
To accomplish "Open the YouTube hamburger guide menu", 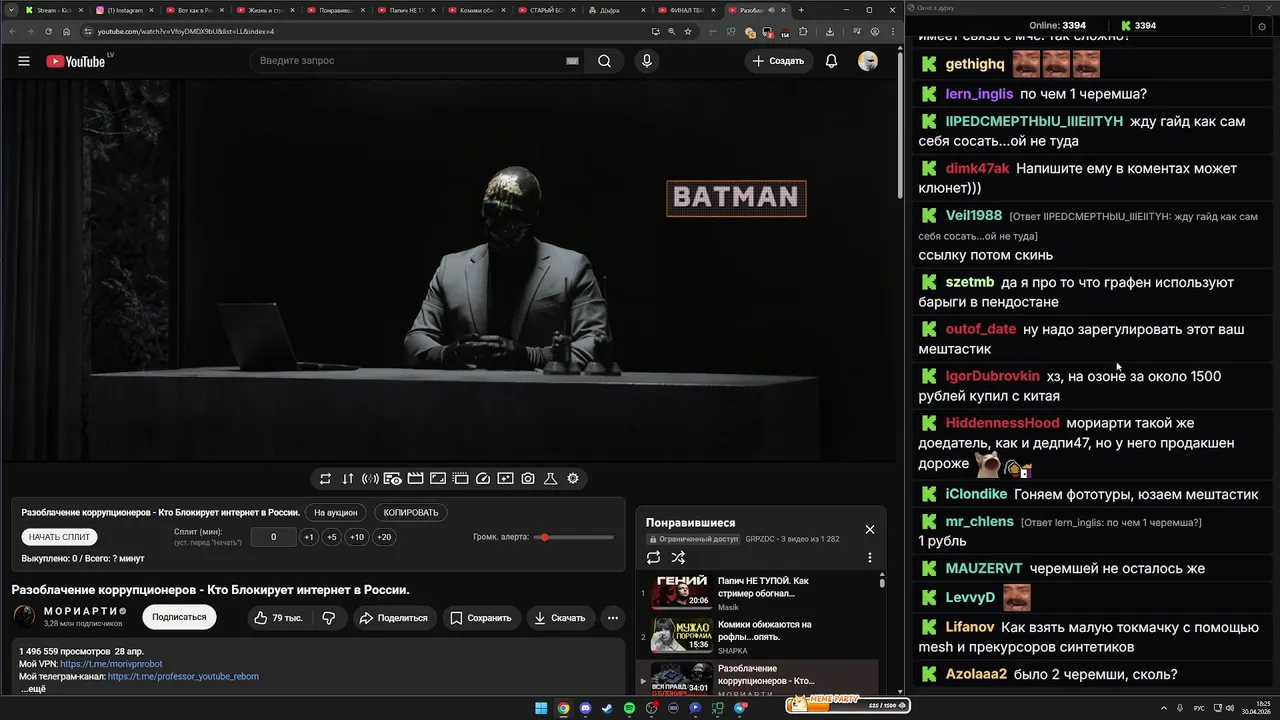I will tap(24, 61).
